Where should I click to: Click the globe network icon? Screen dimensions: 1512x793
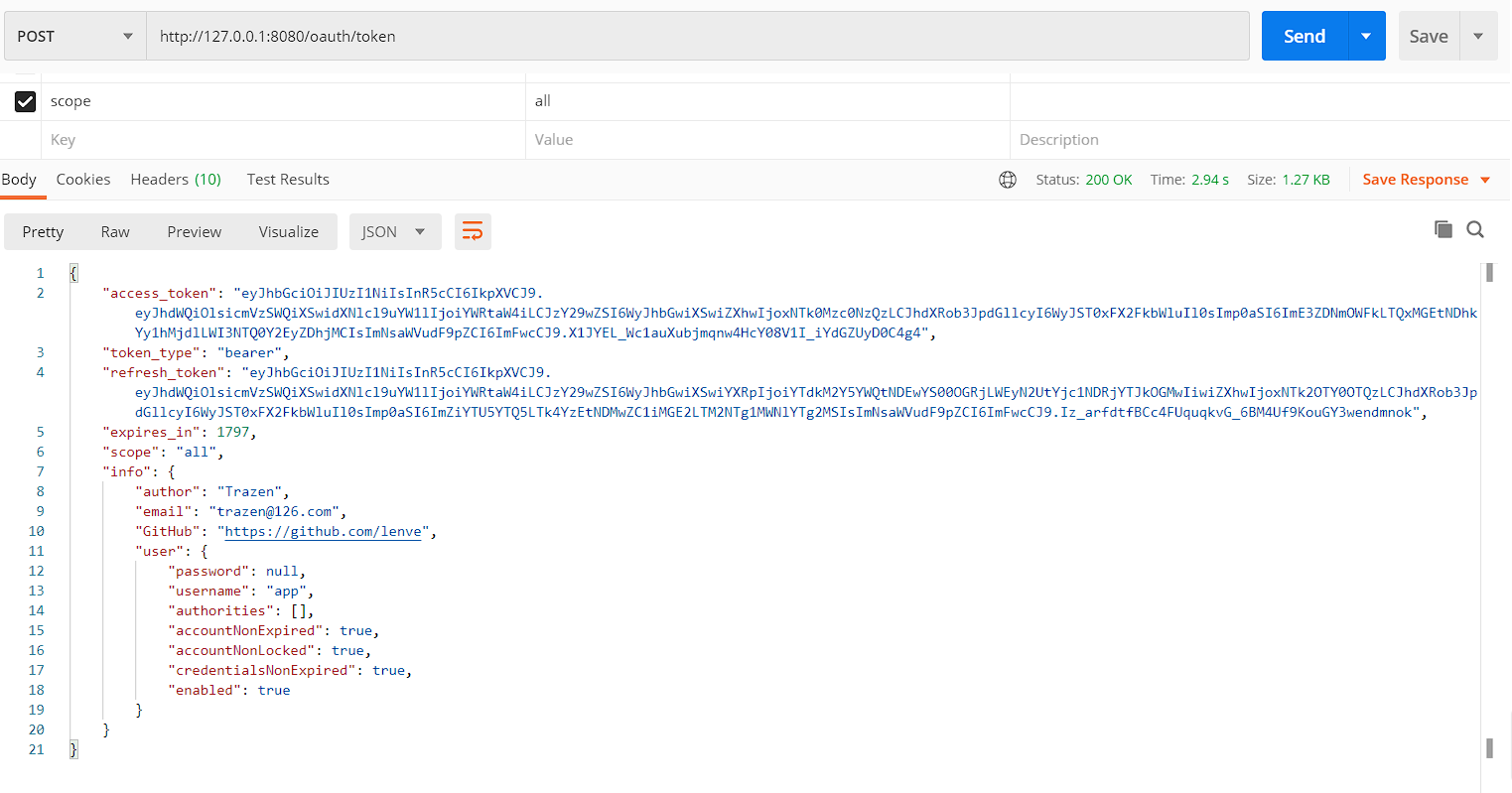[x=1008, y=180]
